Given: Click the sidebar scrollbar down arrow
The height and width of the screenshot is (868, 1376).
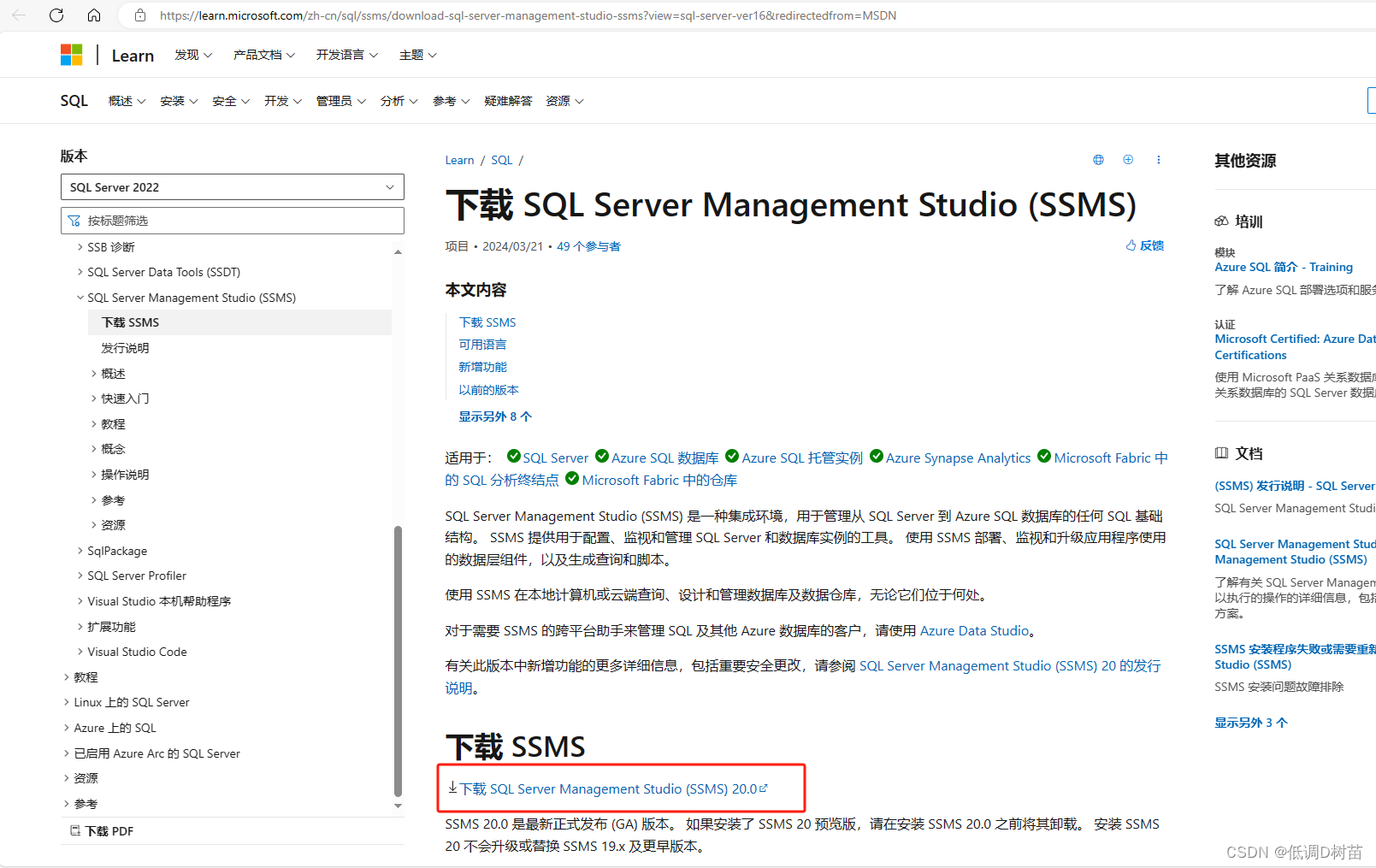Looking at the screenshot, I should [398, 806].
